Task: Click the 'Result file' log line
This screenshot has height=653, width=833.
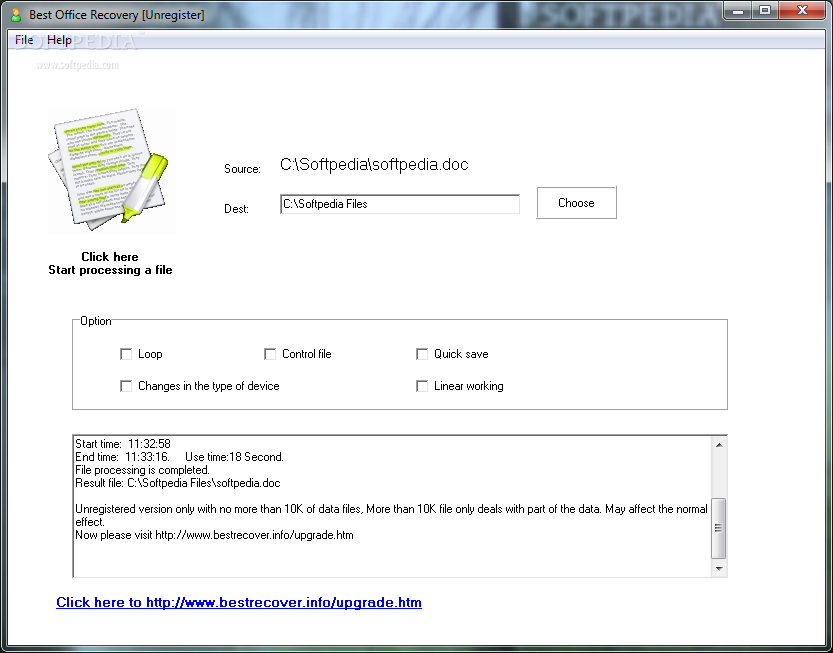Action: (x=178, y=483)
